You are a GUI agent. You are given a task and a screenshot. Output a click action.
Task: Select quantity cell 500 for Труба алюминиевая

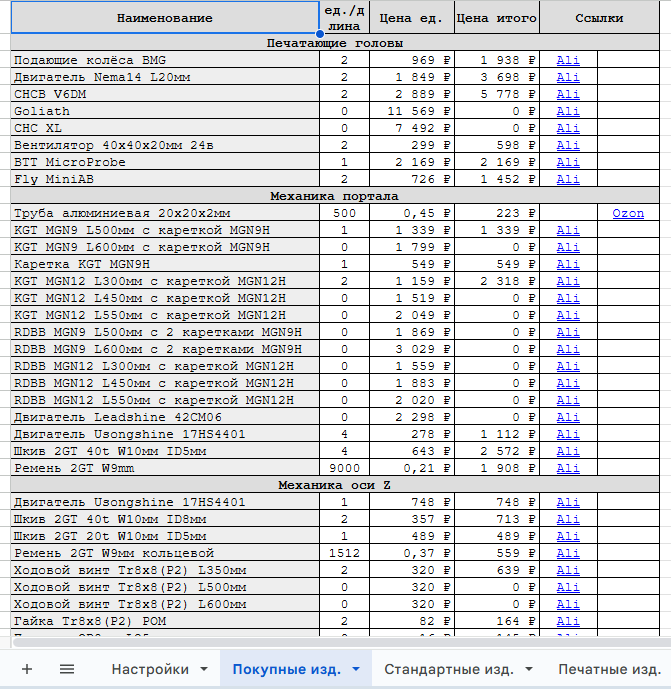click(x=344, y=214)
